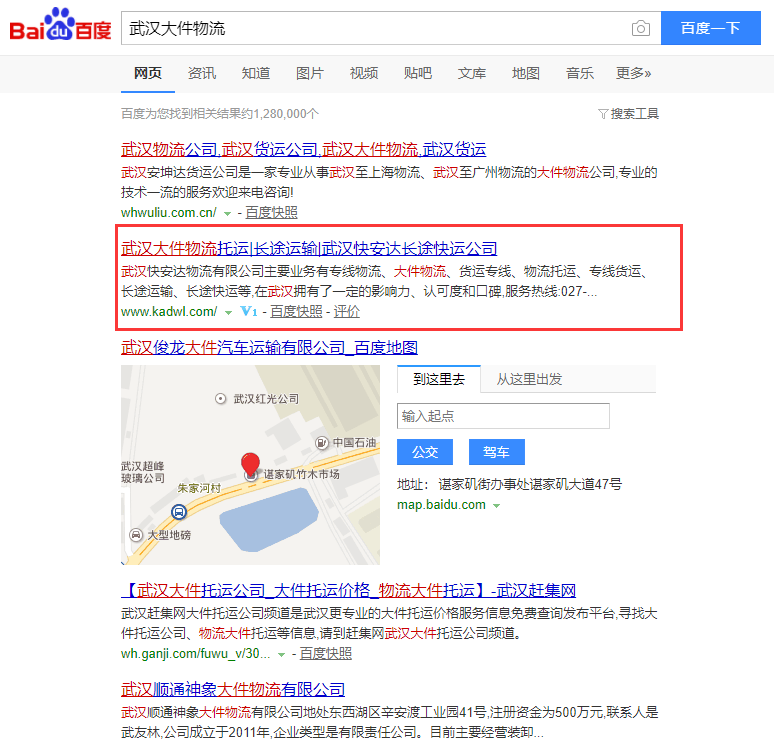Open 百度快照 for wh.ganji.com result

tap(326, 654)
